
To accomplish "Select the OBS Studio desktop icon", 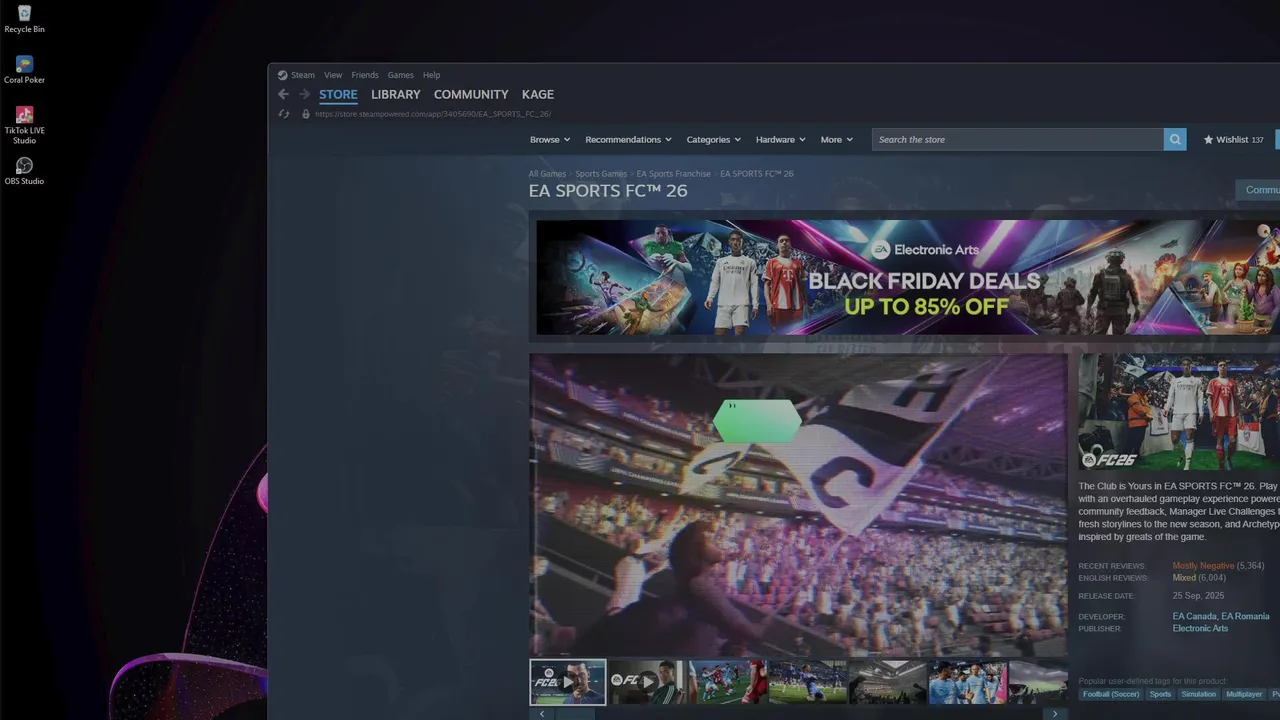I will coord(24,171).
